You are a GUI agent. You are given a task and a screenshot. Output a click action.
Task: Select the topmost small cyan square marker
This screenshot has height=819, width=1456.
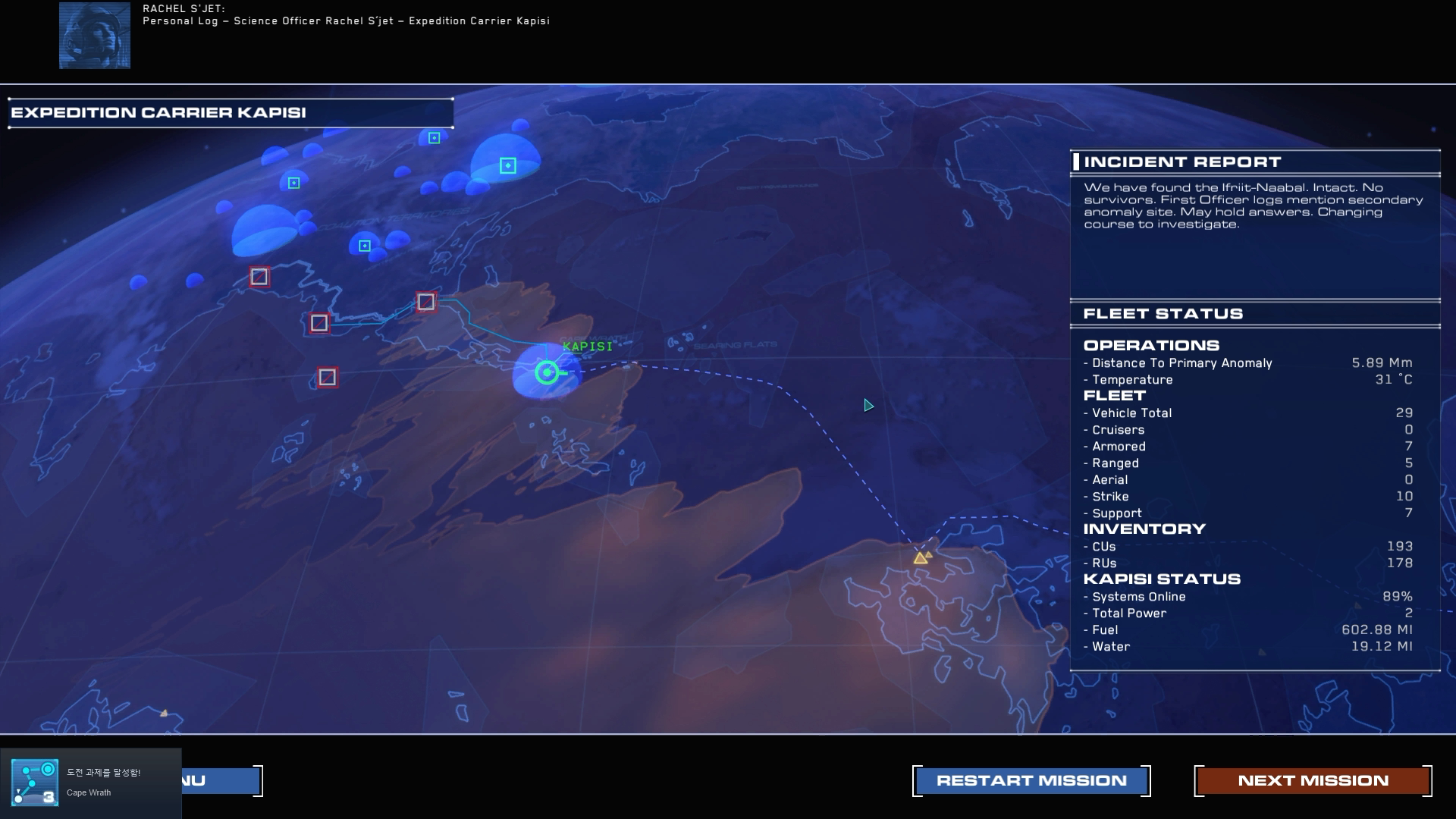[434, 138]
